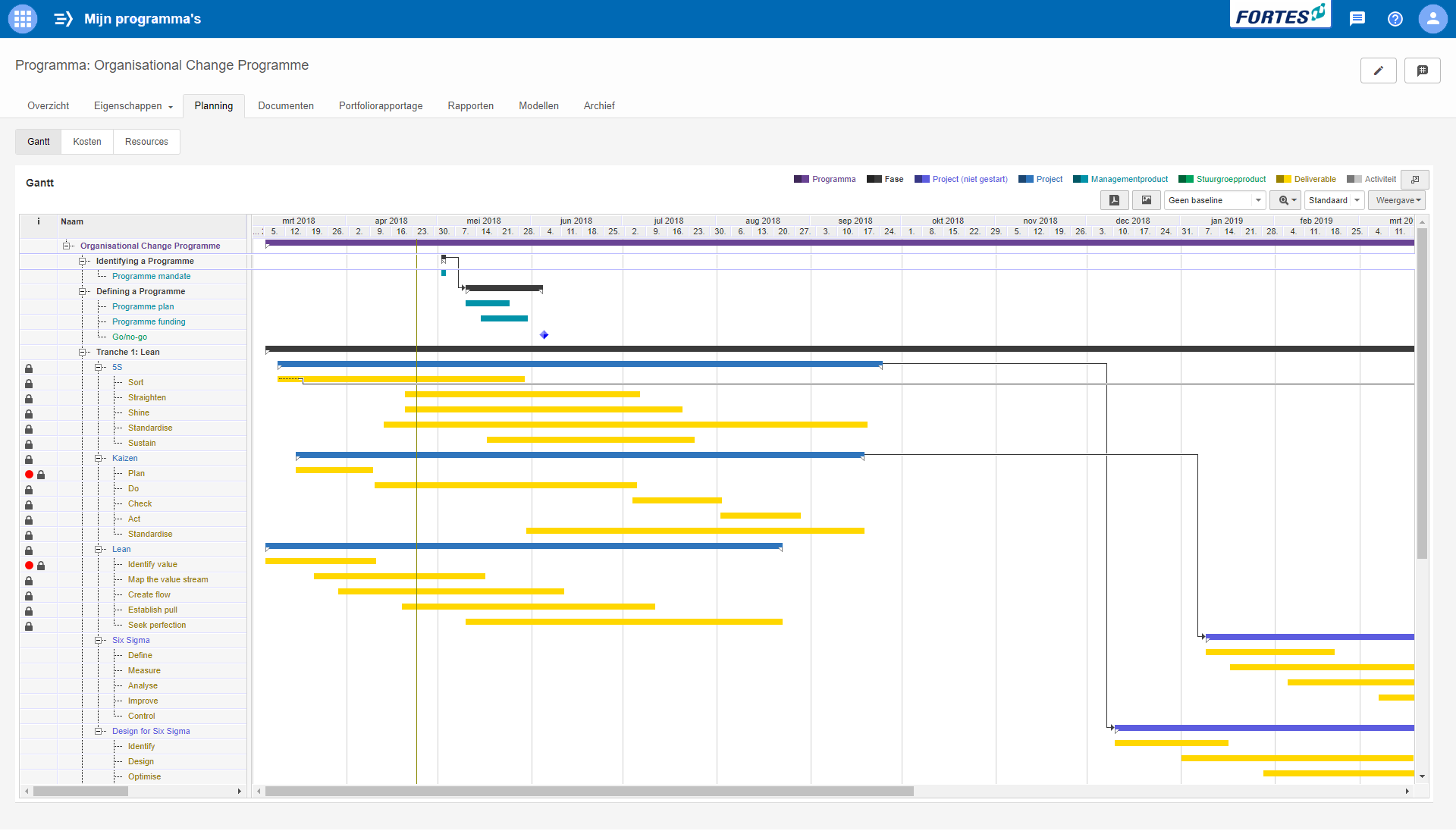The height and width of the screenshot is (831, 1456).
Task: Click the pencil edit programme icon
Action: (x=1378, y=71)
